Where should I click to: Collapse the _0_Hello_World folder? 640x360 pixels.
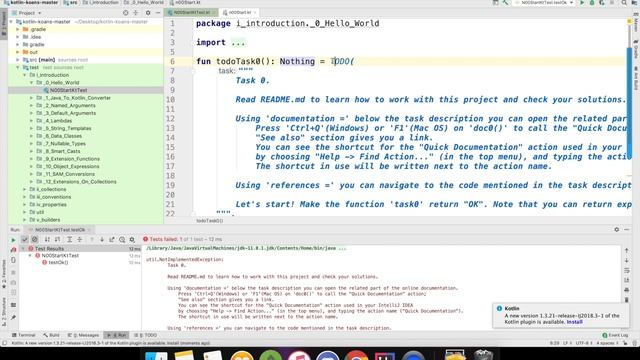pos(31,83)
